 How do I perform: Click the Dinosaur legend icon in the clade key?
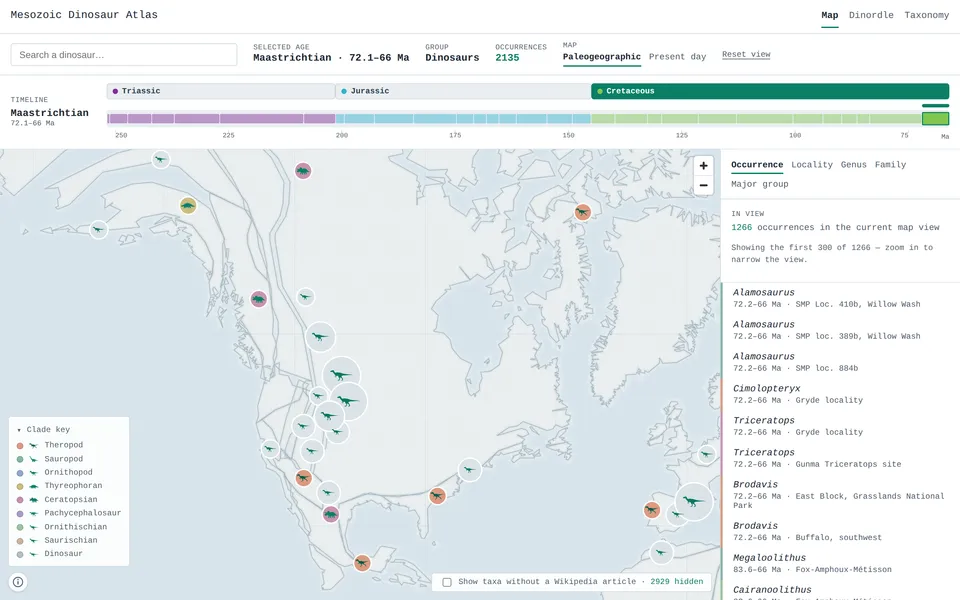pos(34,553)
